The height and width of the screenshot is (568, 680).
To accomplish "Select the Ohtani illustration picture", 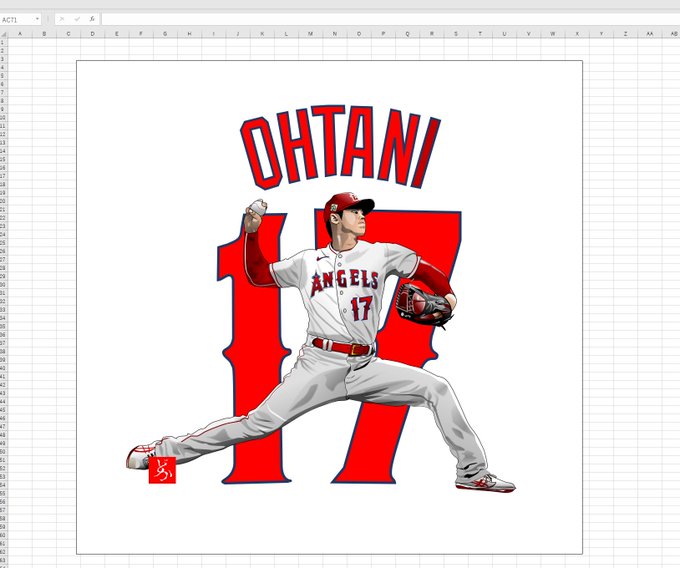I will (x=329, y=307).
